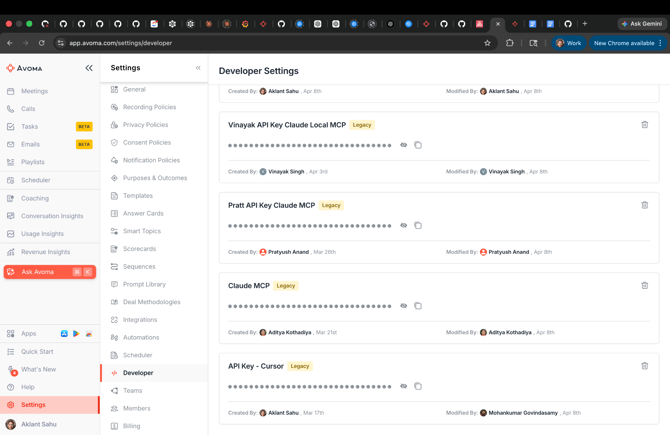This screenshot has height=435, width=670.
Task: Delete the Vinayak API Key Claude Local MCP key
Action: point(644,125)
